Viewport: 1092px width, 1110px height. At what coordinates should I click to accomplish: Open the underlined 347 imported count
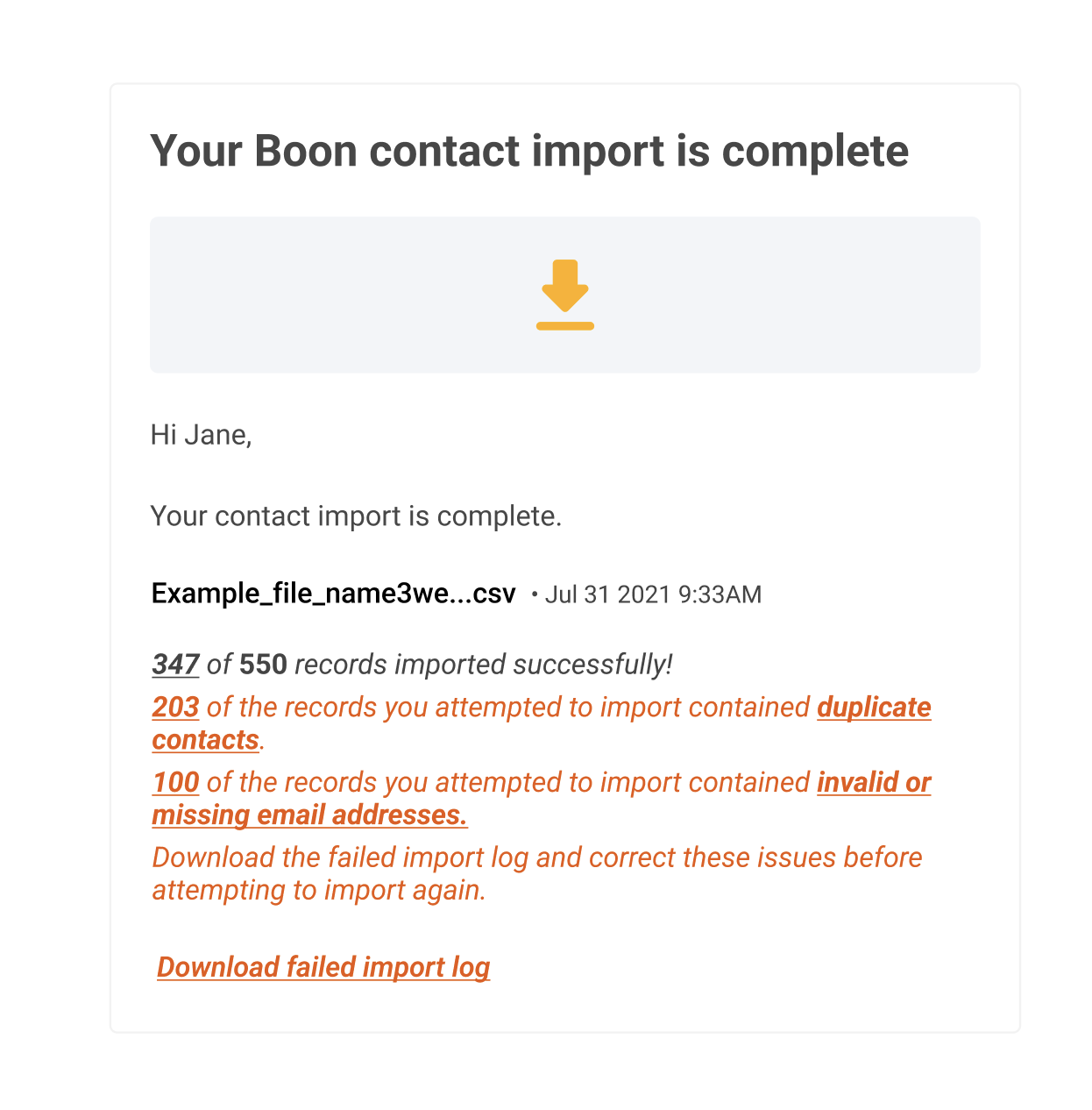click(x=175, y=665)
